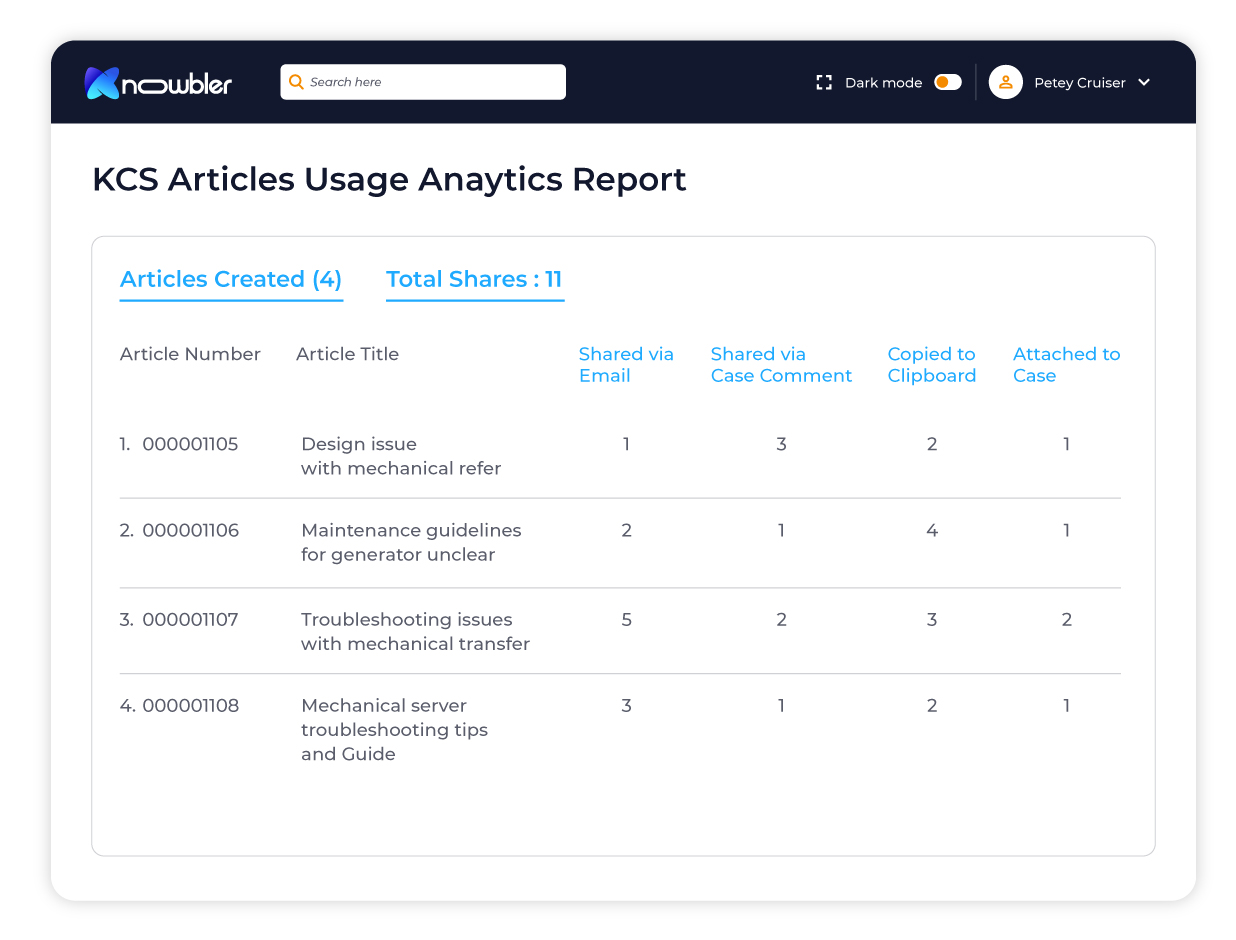Image resolution: width=1236 pixels, height=940 pixels.
Task: Select the Copied to Clipboard column header
Action: (931, 364)
